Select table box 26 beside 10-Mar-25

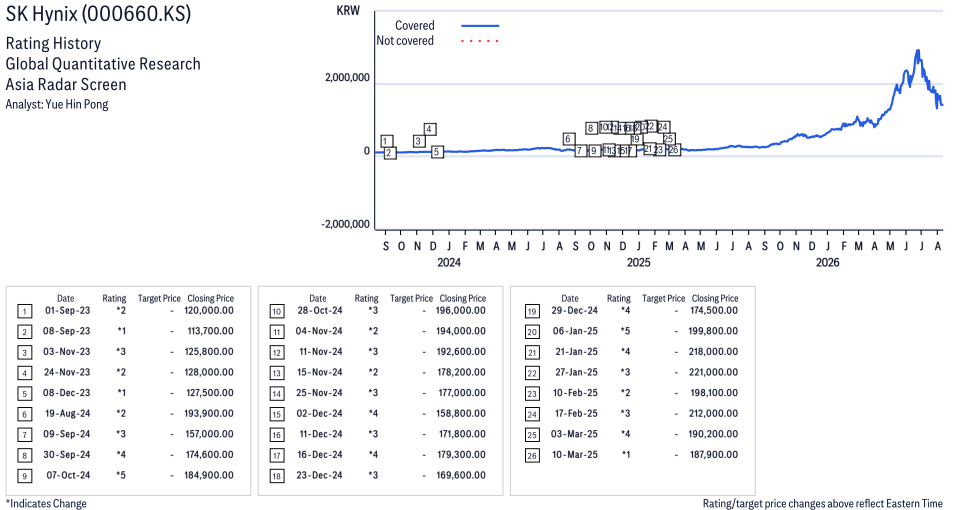point(532,455)
